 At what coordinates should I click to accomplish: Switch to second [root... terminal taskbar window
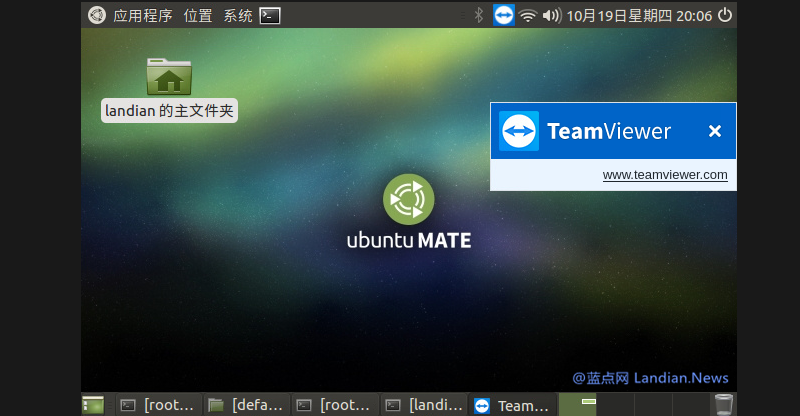click(335, 405)
